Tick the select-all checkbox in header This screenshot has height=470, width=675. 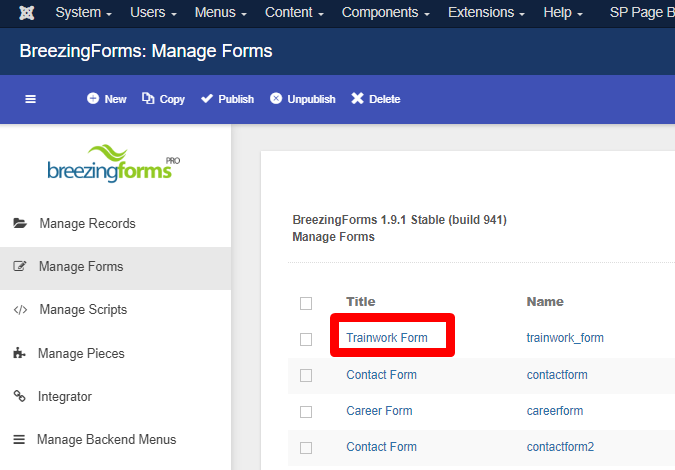click(x=306, y=303)
